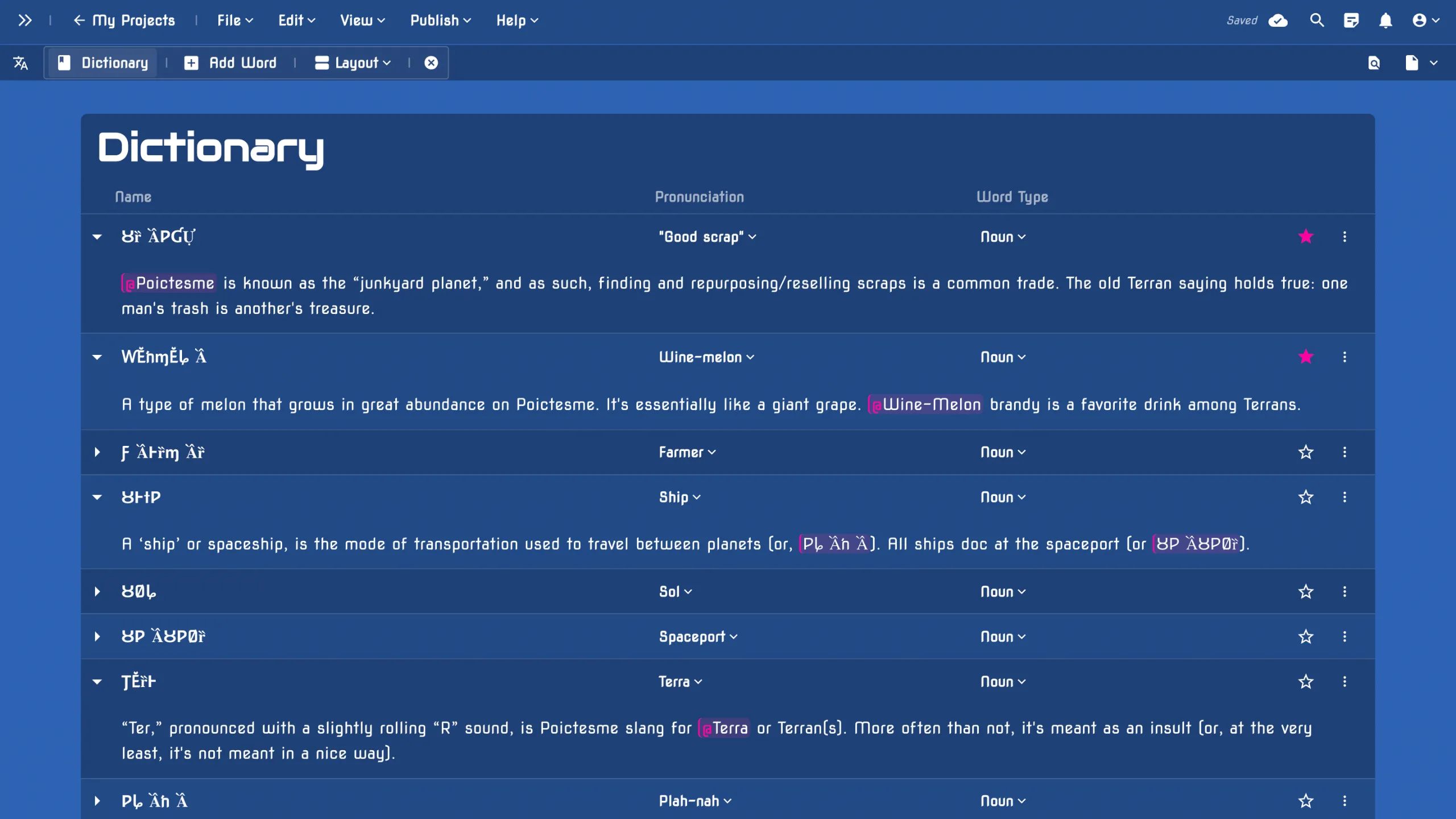
Task: Change the Noun type for Ship
Action: click(1003, 497)
